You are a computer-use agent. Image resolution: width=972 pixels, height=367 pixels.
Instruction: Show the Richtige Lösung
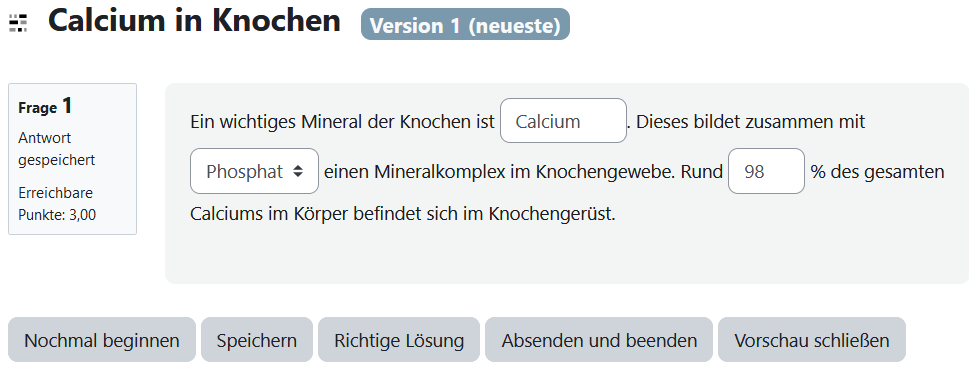[x=399, y=340]
